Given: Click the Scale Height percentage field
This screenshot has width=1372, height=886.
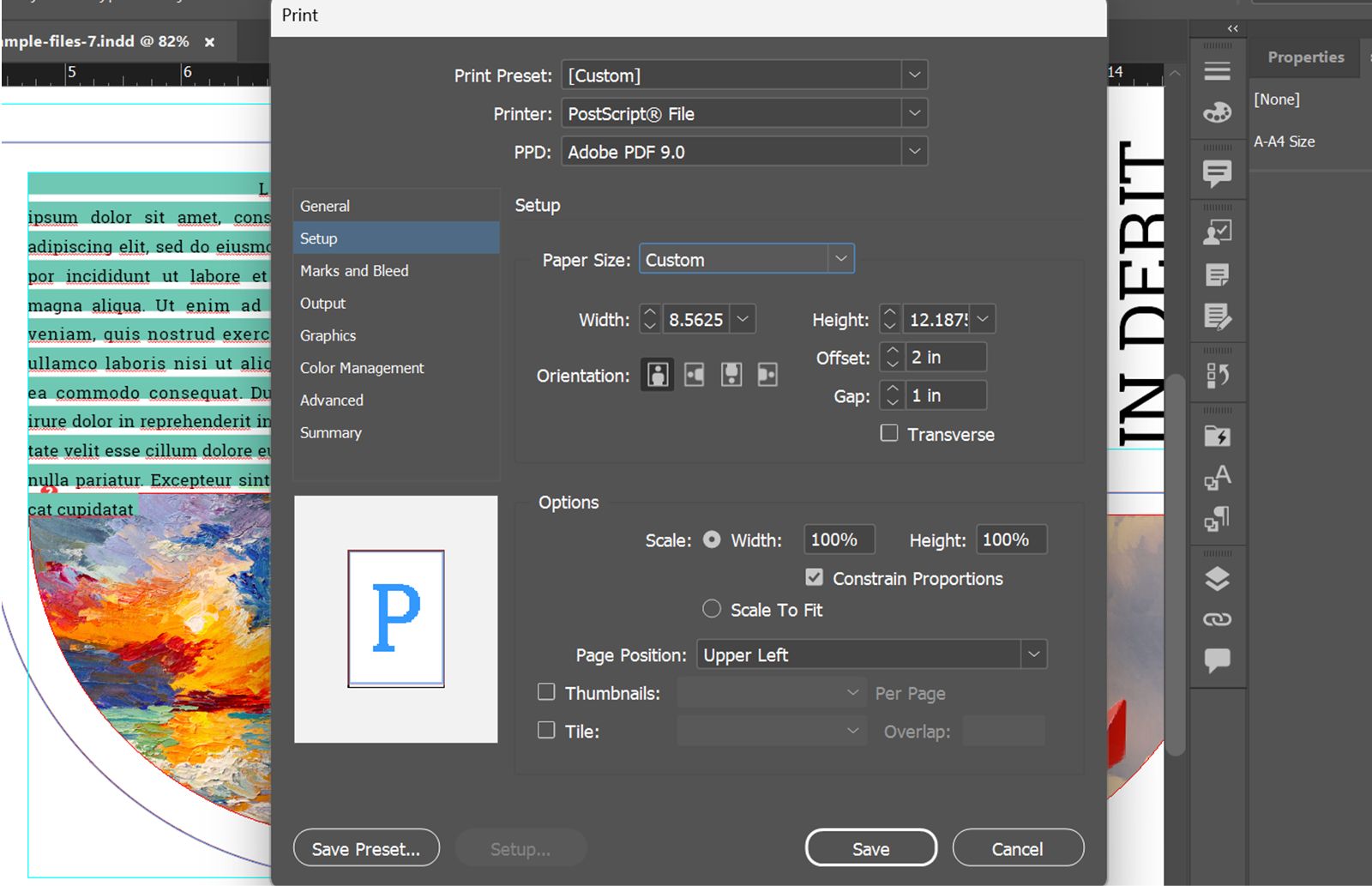Looking at the screenshot, I should coord(1011,539).
